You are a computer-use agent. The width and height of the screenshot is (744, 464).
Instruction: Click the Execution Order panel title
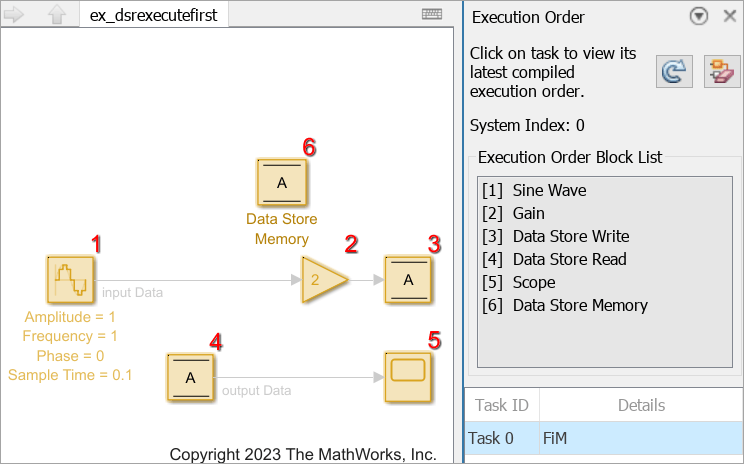(x=528, y=17)
